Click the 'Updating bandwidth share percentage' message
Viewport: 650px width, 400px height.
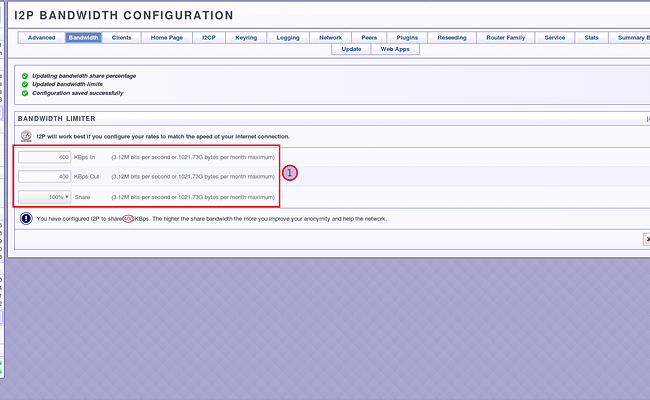84,76
